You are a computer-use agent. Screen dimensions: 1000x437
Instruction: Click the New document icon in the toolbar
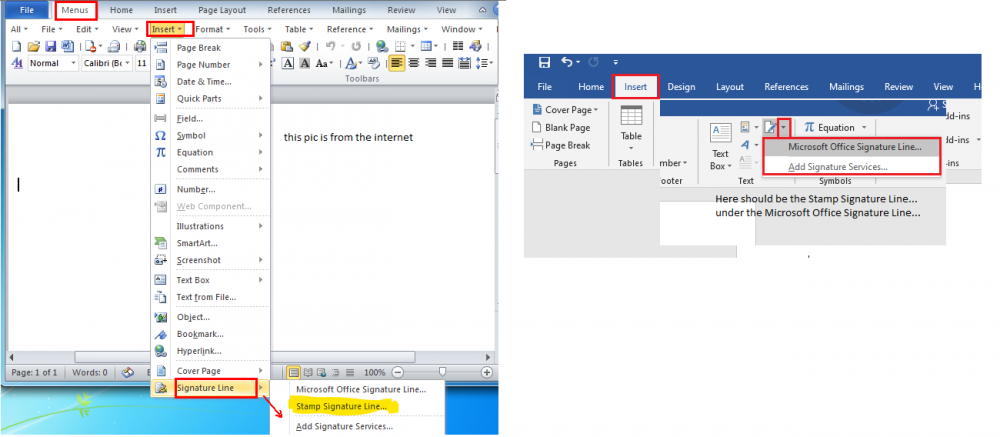click(x=17, y=46)
